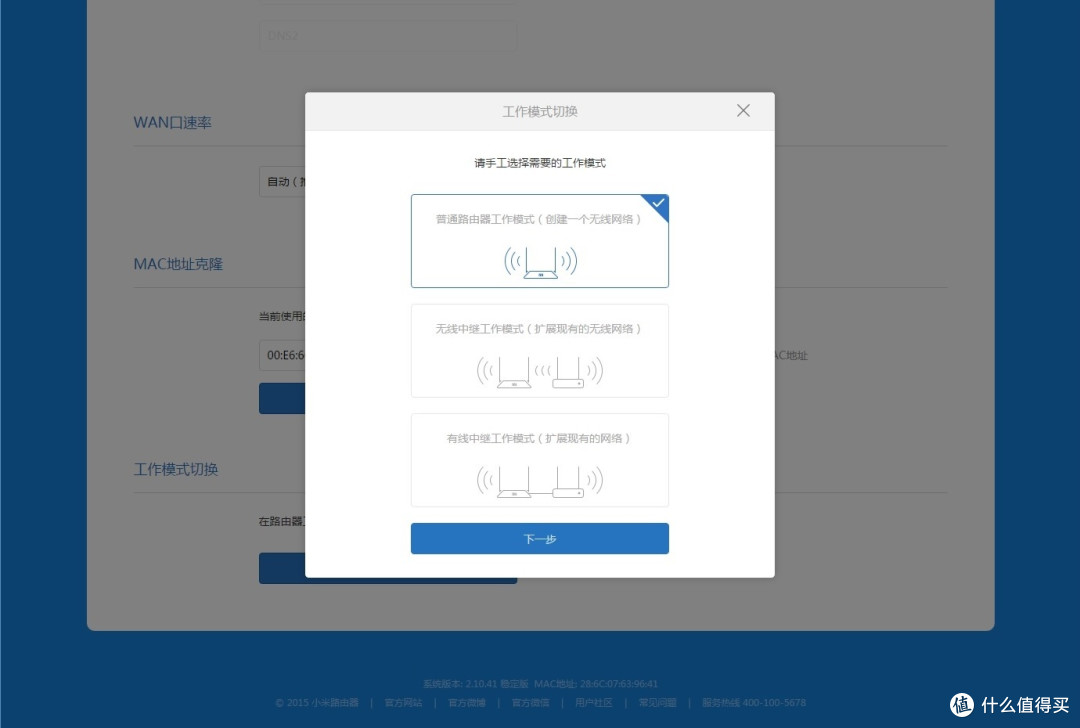Select 普通路由器工作模式 option card
Image resolution: width=1080 pixels, height=728 pixels.
pyautogui.click(x=539, y=241)
